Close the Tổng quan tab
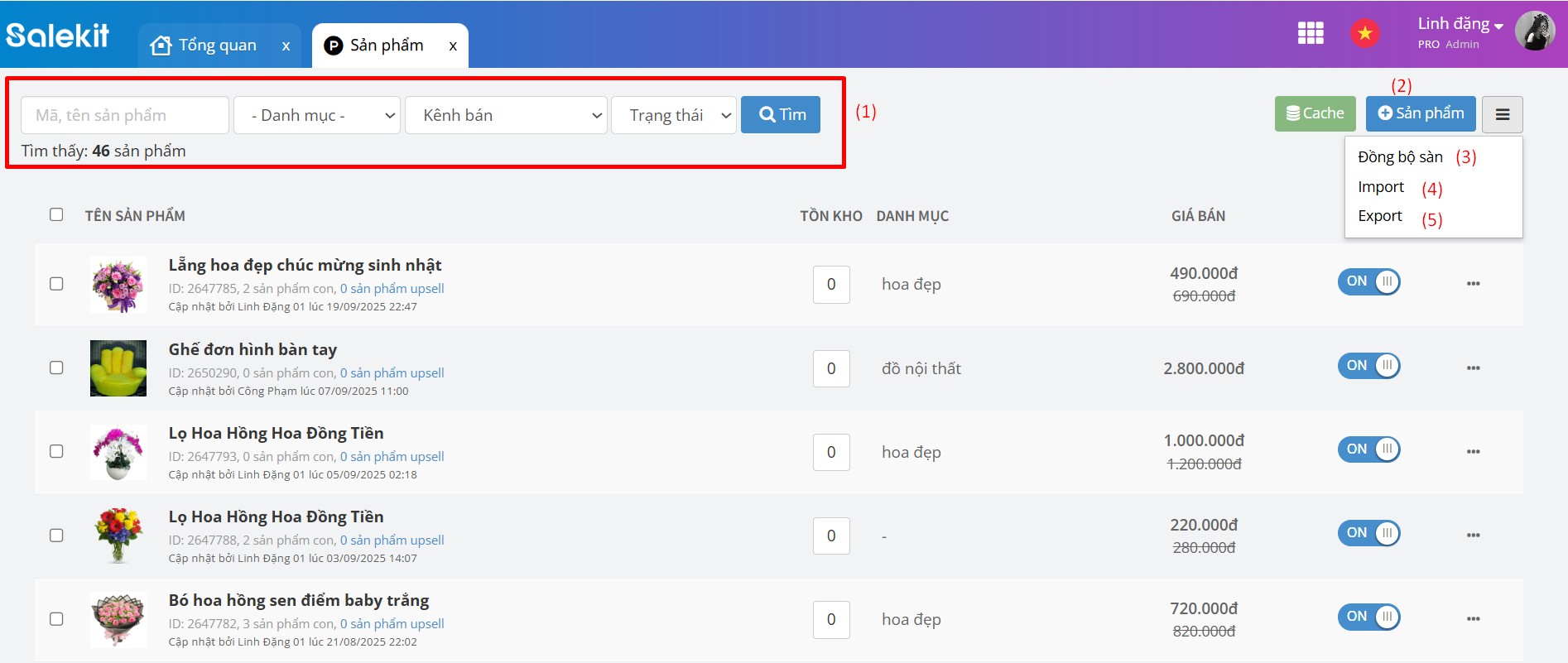Viewport: 1568px width, 663px height. [286, 46]
